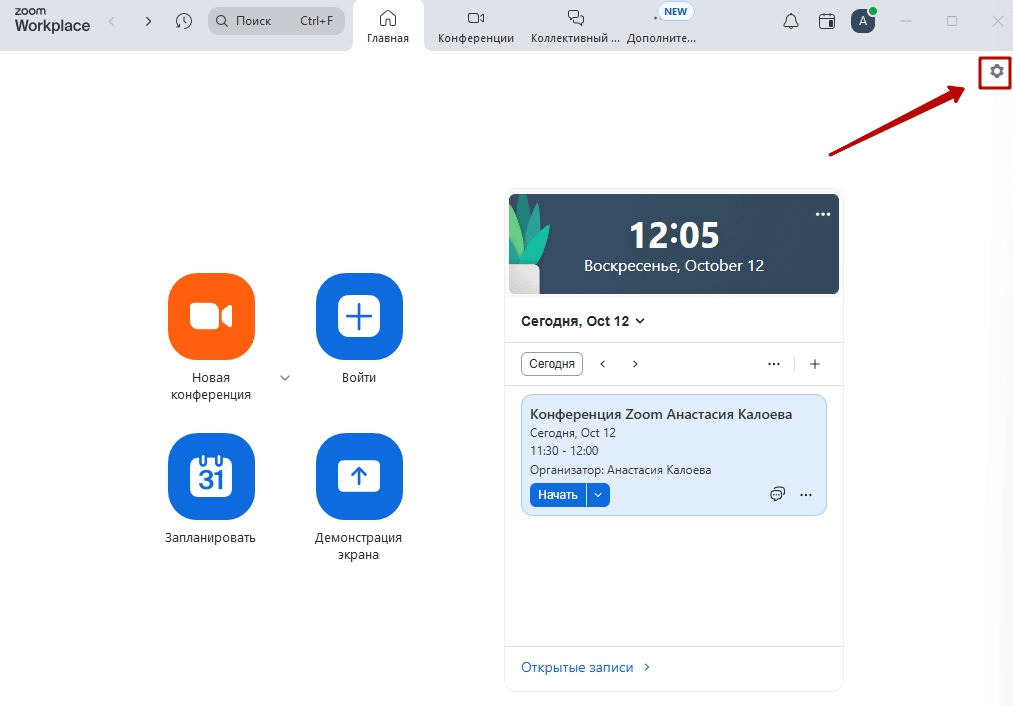
Task: Add a new event with plus icon
Action: [815, 364]
